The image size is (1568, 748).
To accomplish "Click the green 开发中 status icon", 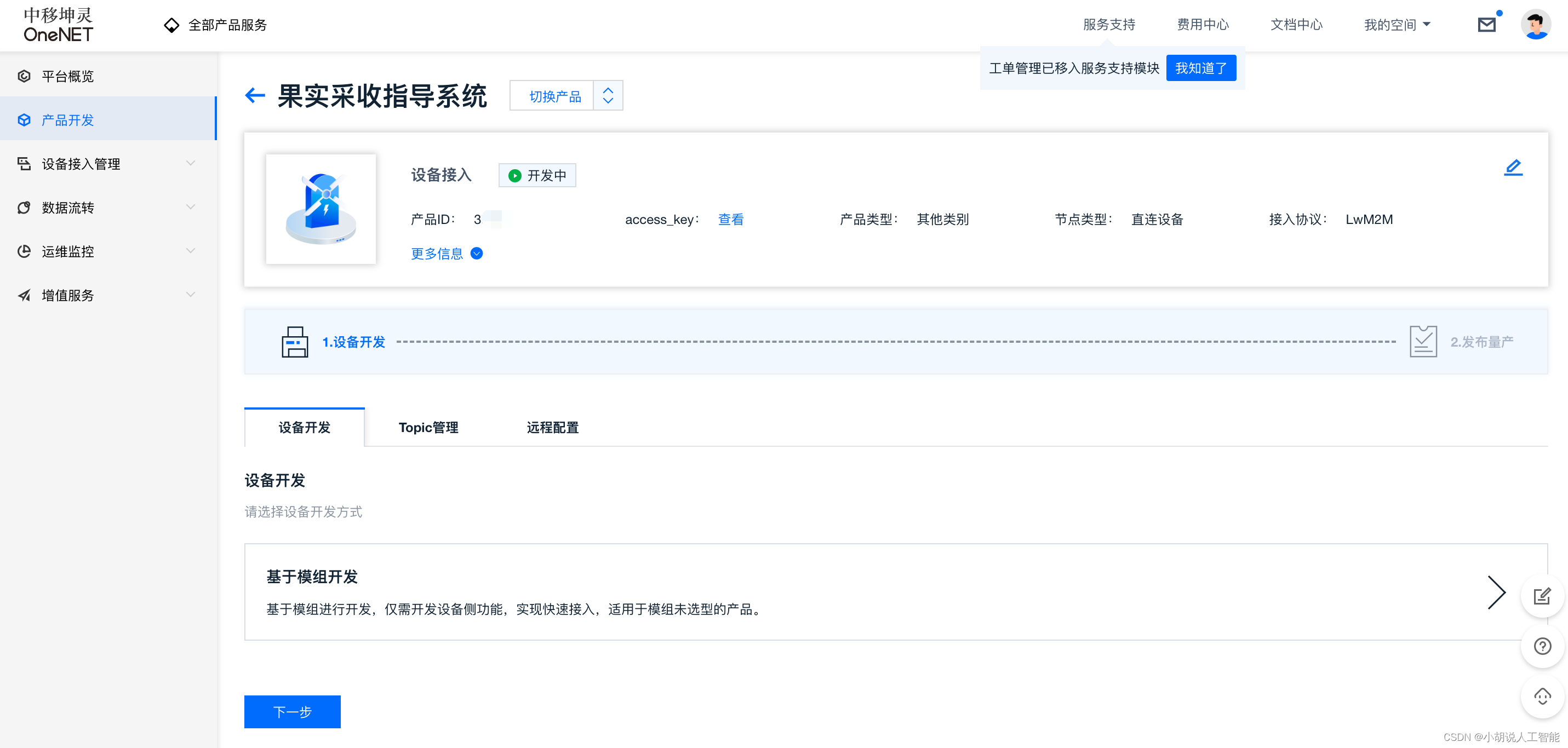I will (515, 175).
